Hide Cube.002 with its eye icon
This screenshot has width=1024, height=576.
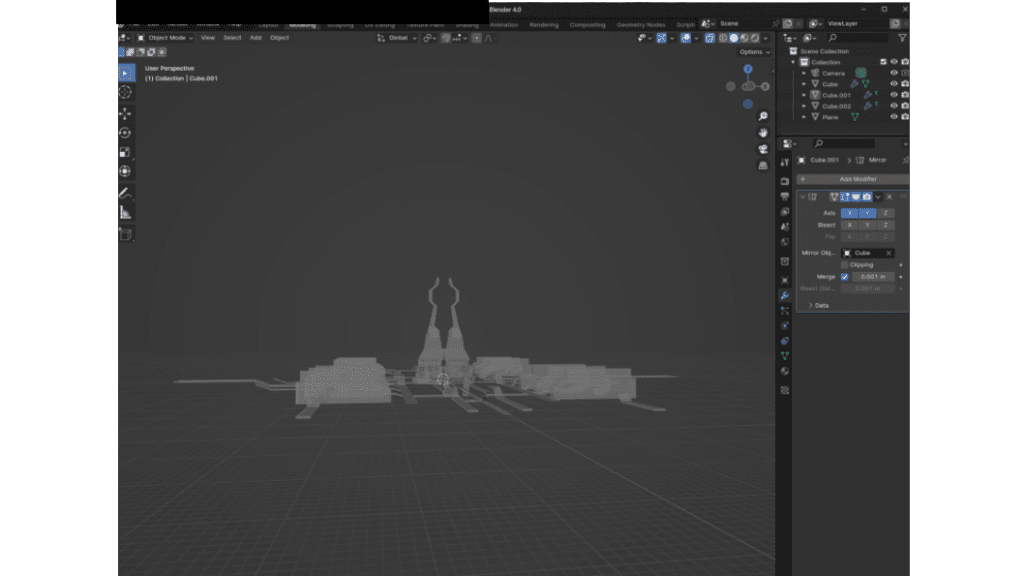coord(894,106)
